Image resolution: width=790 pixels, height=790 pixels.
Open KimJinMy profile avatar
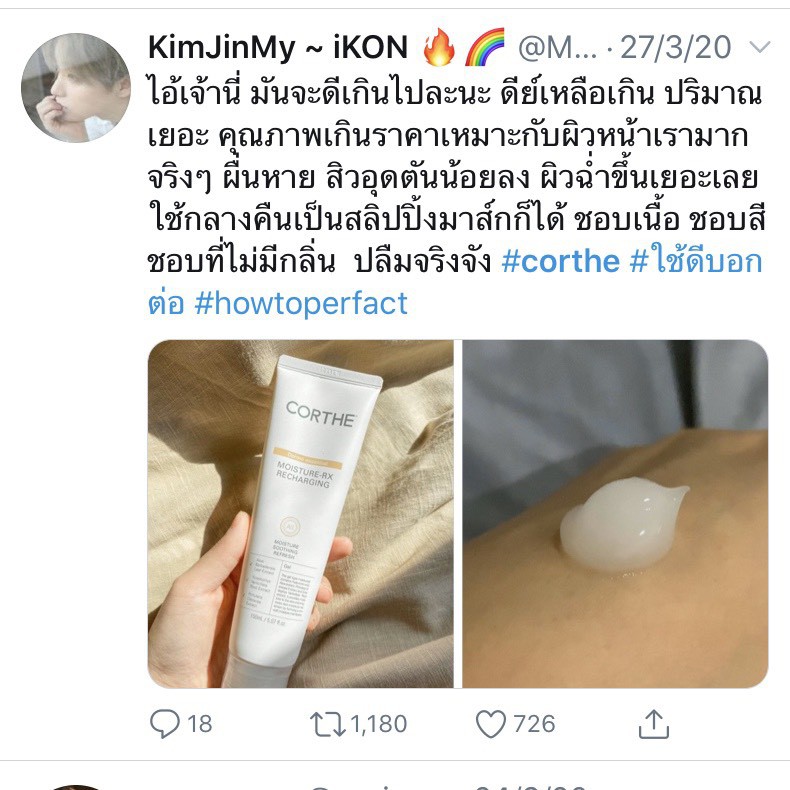76,88
